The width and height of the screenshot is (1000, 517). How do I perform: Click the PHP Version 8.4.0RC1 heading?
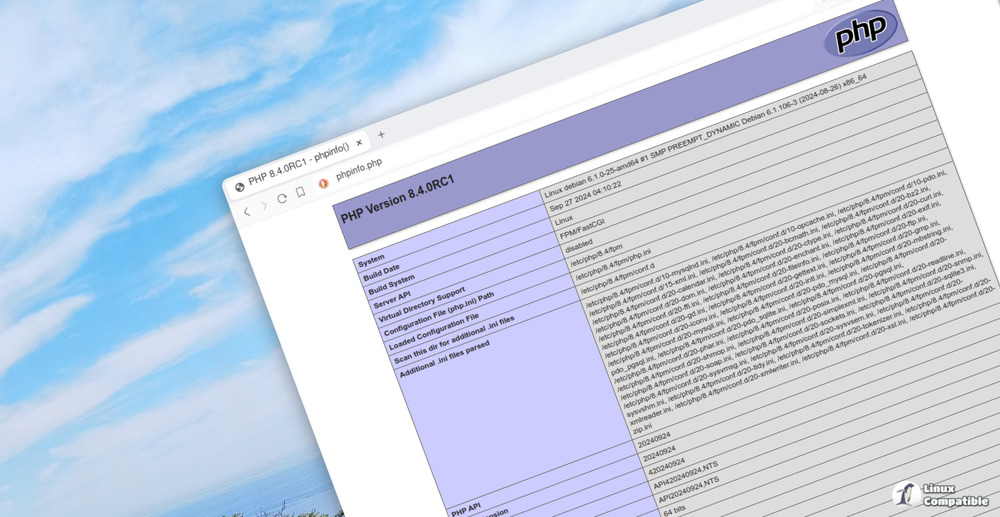(x=398, y=199)
